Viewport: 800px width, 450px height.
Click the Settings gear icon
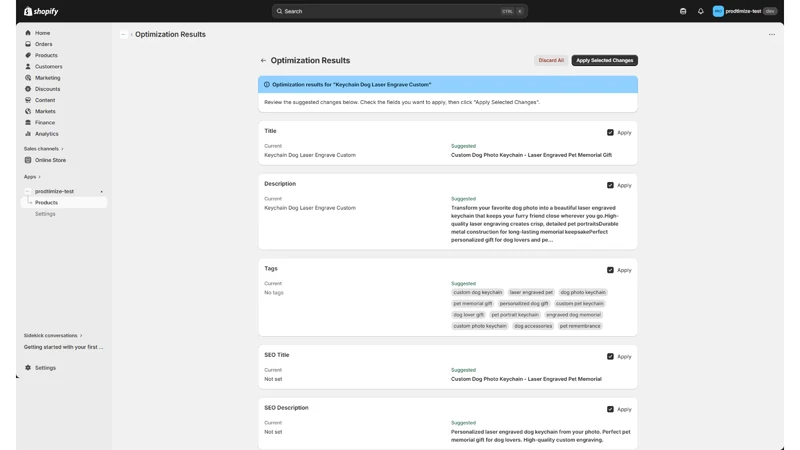click(28, 367)
